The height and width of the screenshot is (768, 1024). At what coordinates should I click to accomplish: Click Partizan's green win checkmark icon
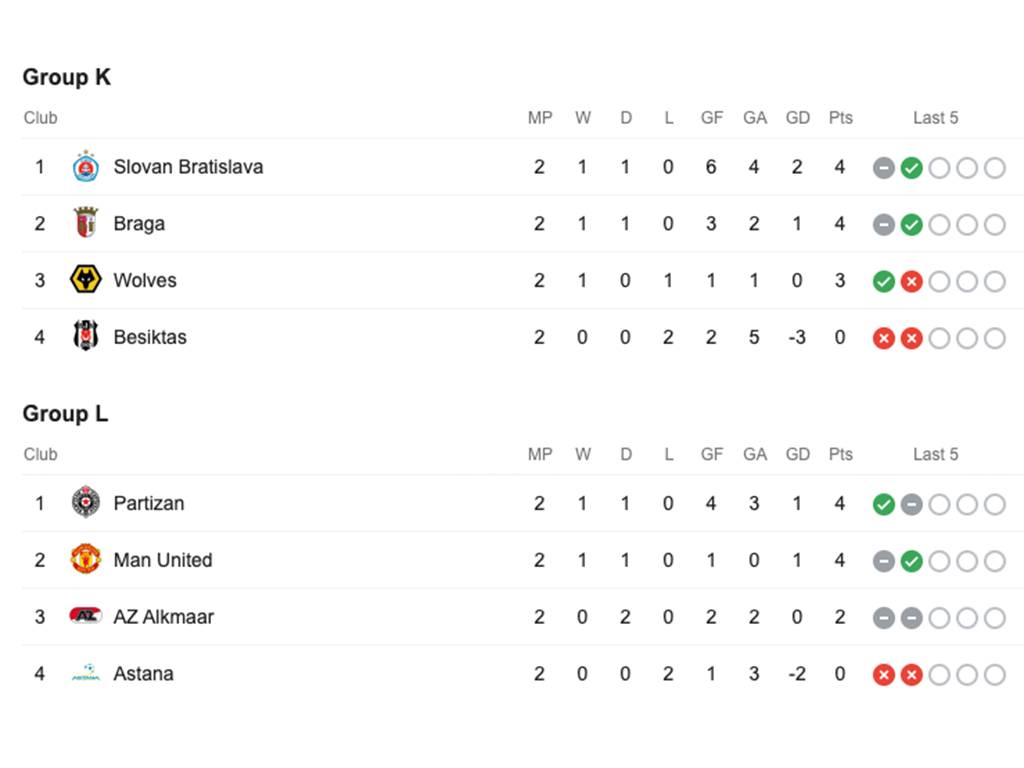point(883,504)
